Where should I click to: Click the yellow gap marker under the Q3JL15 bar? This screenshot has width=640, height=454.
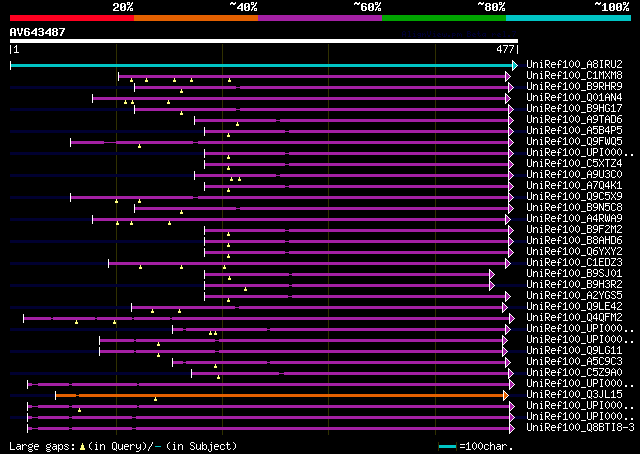coord(156,399)
